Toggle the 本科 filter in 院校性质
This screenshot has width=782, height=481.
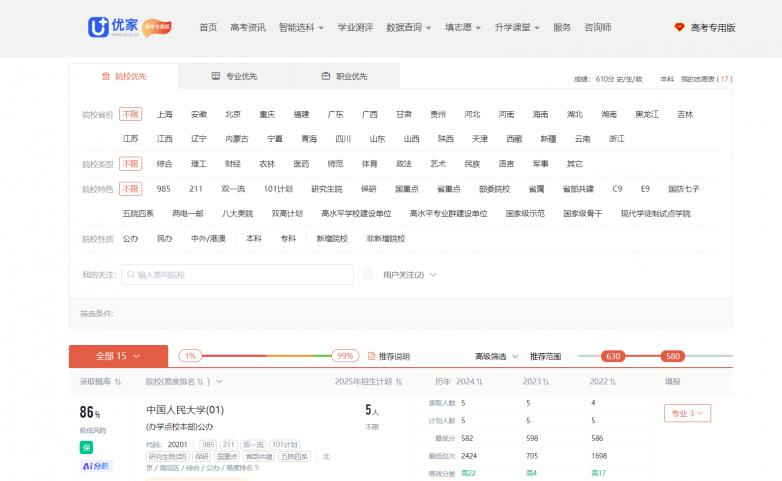pos(254,239)
